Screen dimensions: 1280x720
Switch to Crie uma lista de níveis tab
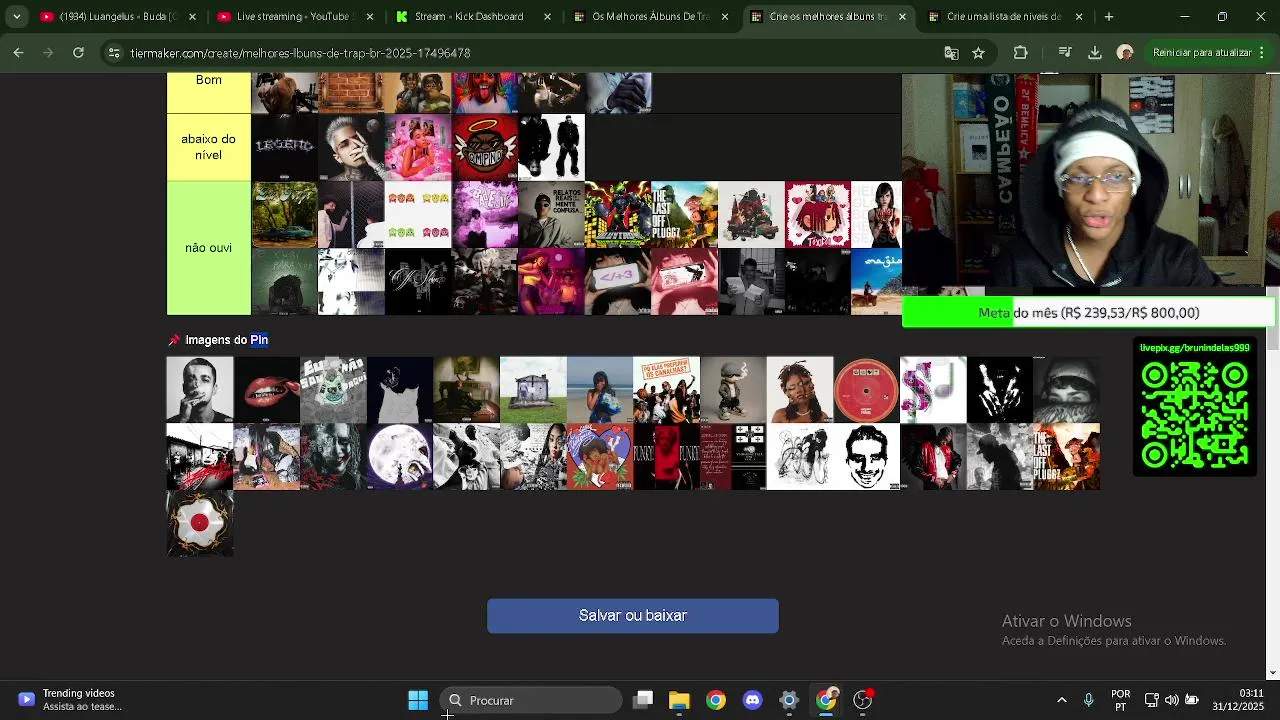[1006, 16]
